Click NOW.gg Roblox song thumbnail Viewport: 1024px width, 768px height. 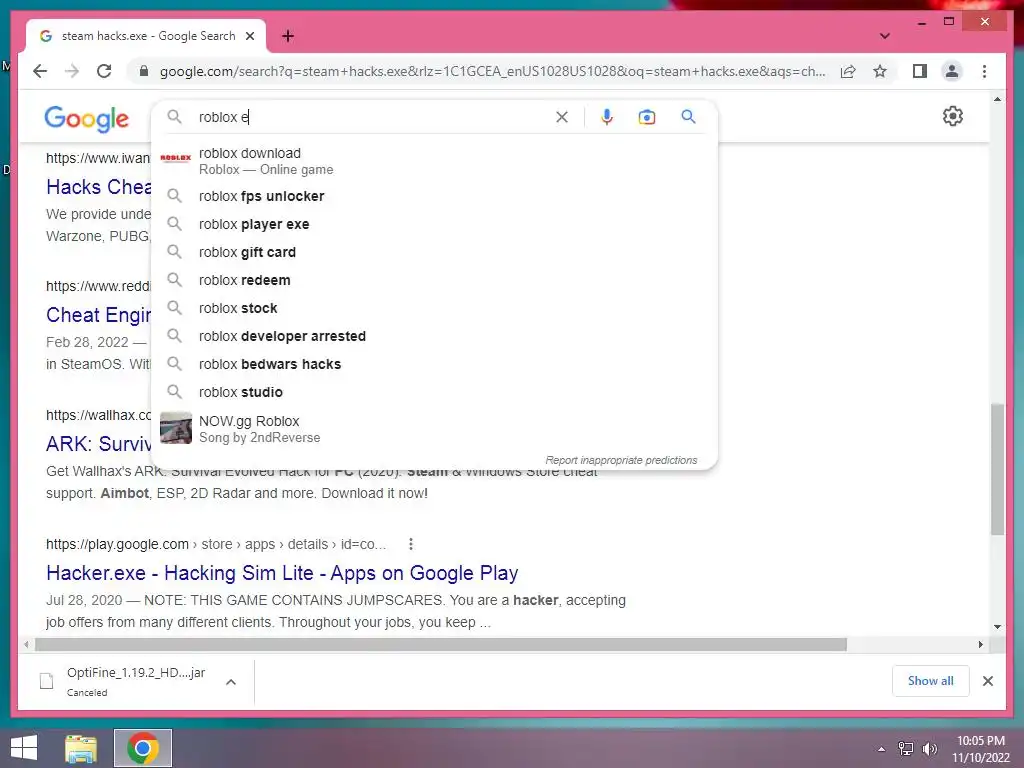click(x=176, y=428)
